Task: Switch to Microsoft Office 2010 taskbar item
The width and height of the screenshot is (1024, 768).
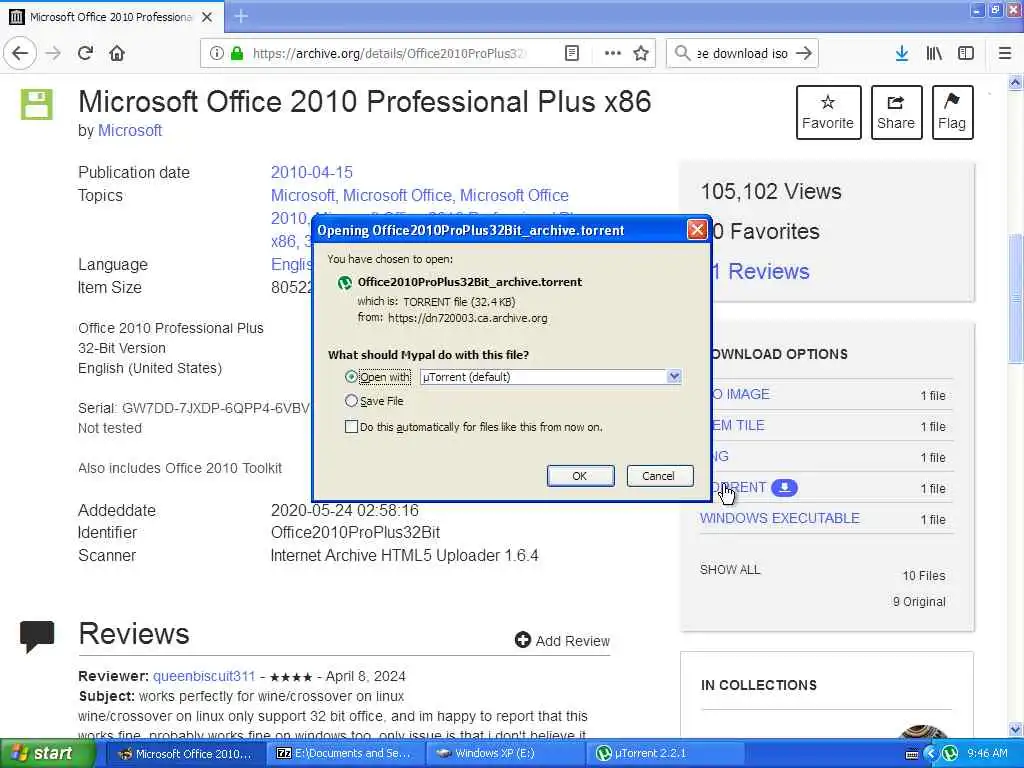Action: click(x=185, y=753)
